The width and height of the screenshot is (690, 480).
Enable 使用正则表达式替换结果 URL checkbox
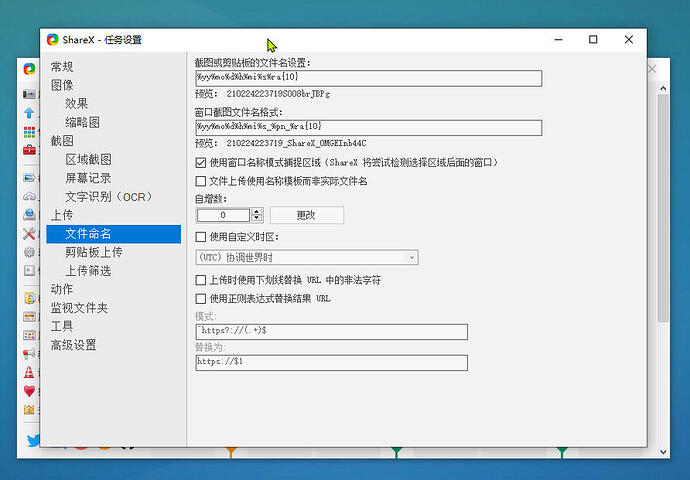(x=201, y=299)
